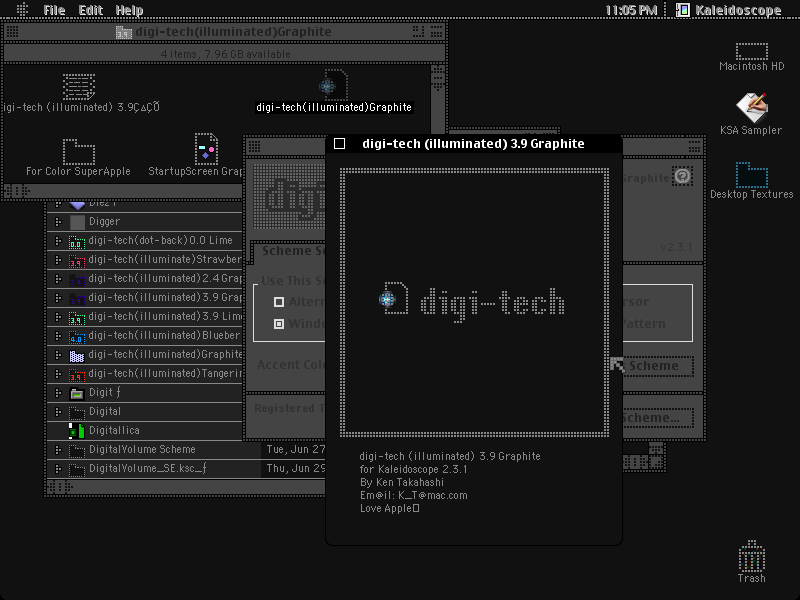Viewport: 800px width, 600px height.
Task: Click the digi-tech logo image in about dialog
Action: pos(474,303)
